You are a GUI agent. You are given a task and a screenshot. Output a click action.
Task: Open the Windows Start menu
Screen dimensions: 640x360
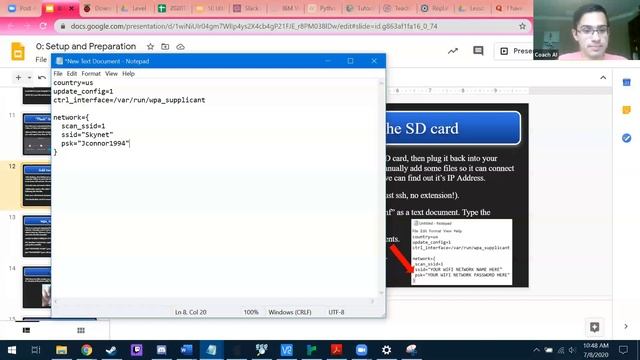11,350
